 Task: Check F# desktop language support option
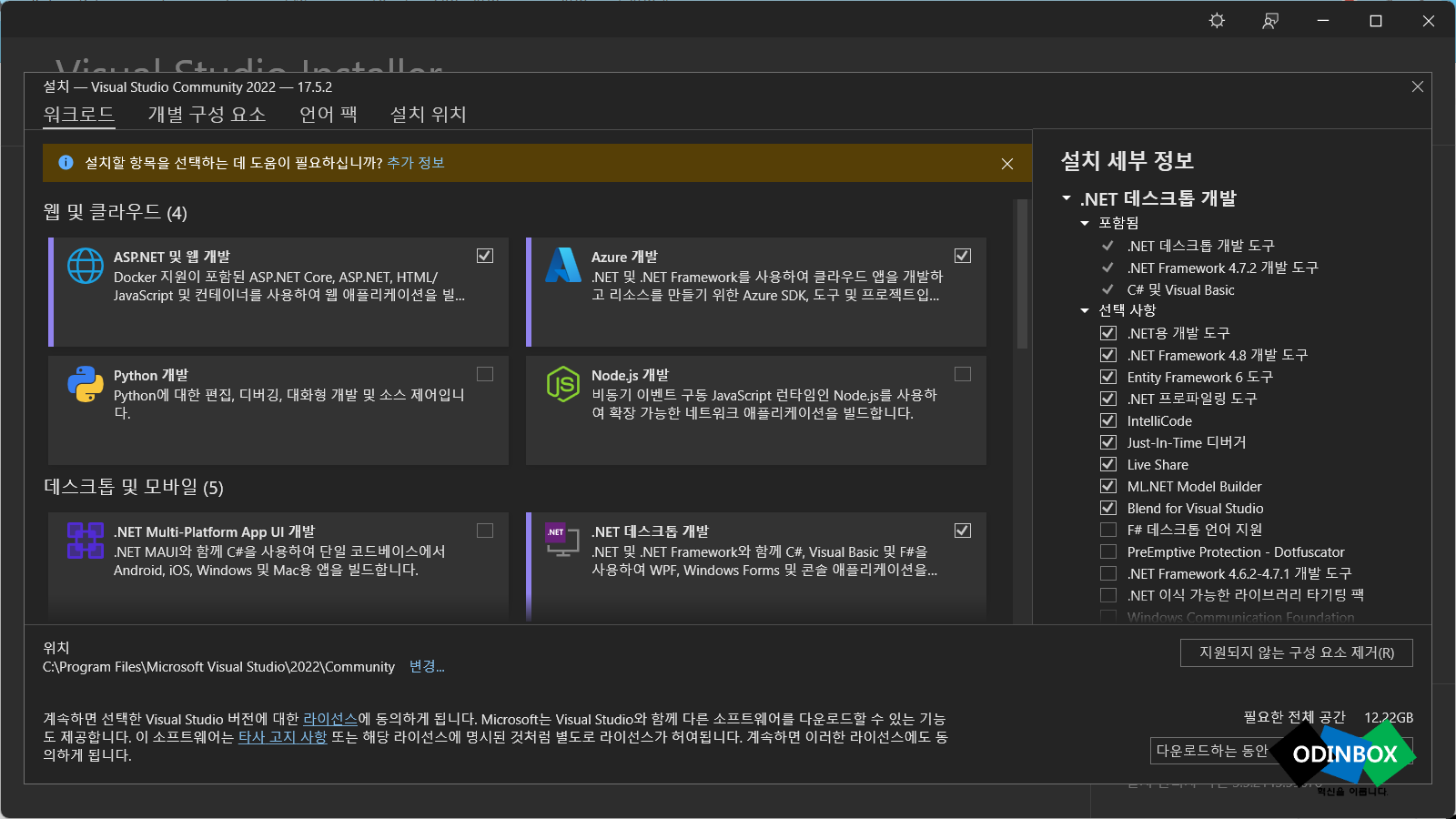point(1108,530)
